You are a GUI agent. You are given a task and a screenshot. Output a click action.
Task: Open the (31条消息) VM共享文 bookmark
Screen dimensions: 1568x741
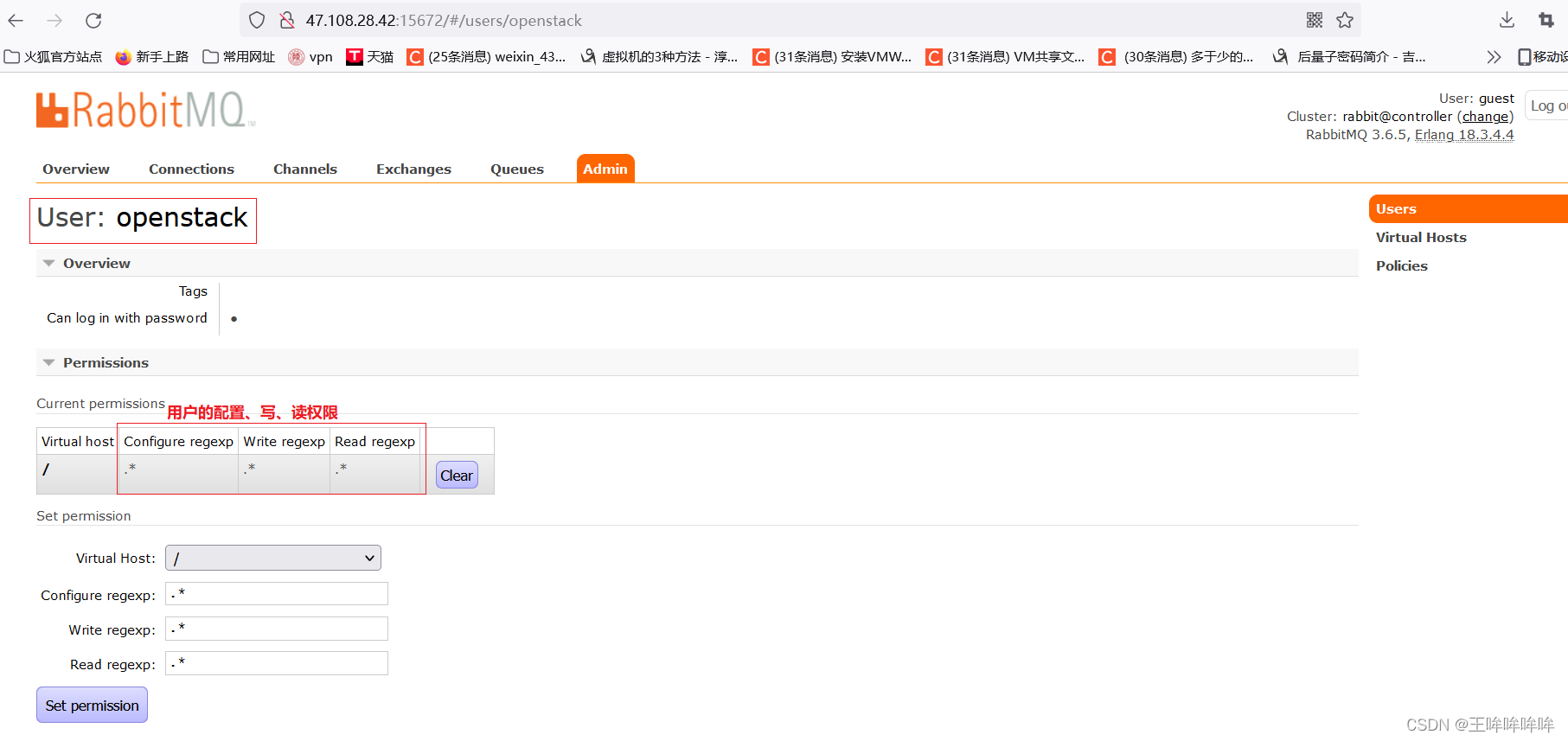point(1005,57)
